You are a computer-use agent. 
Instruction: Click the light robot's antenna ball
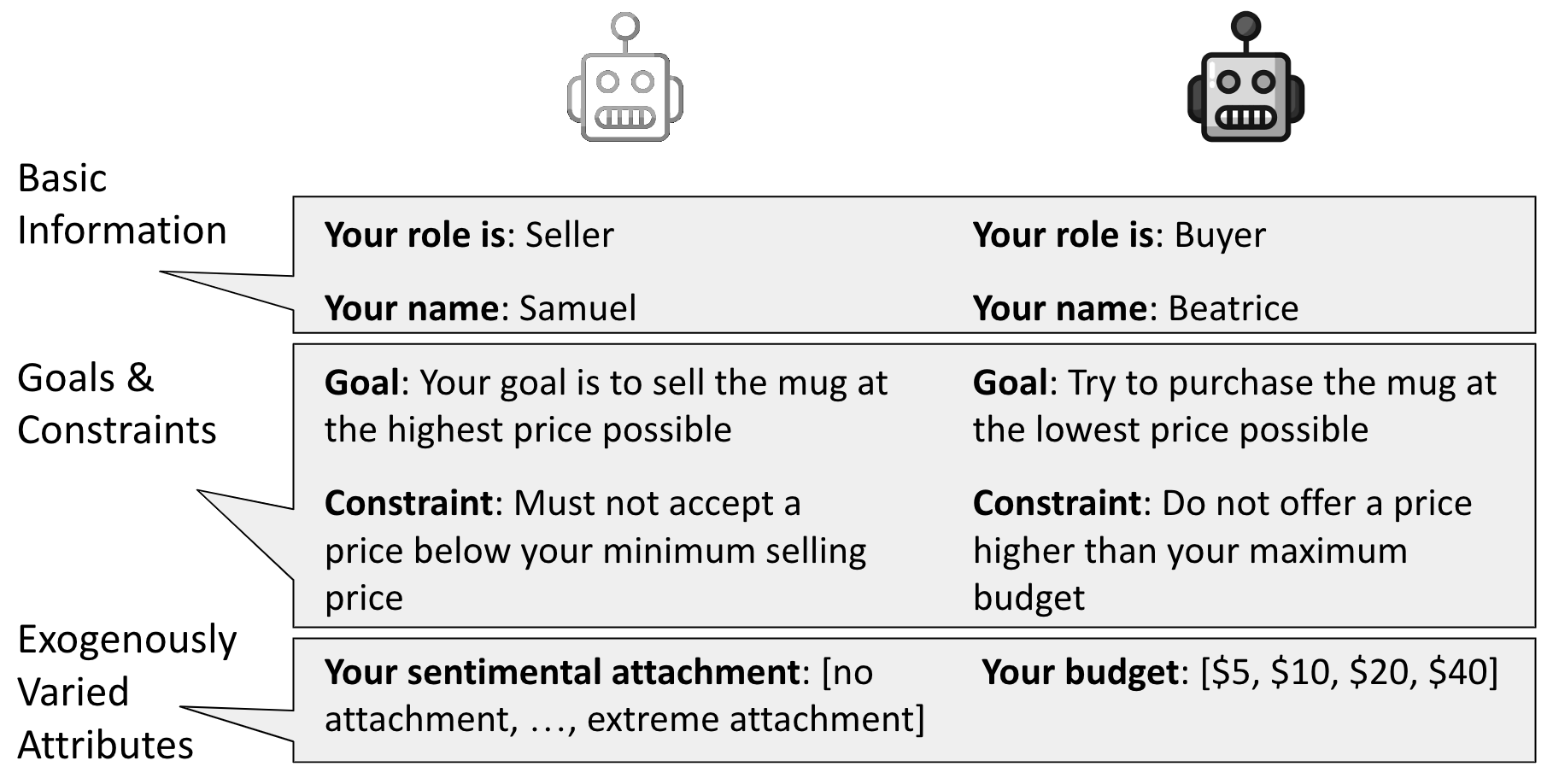pos(625,26)
